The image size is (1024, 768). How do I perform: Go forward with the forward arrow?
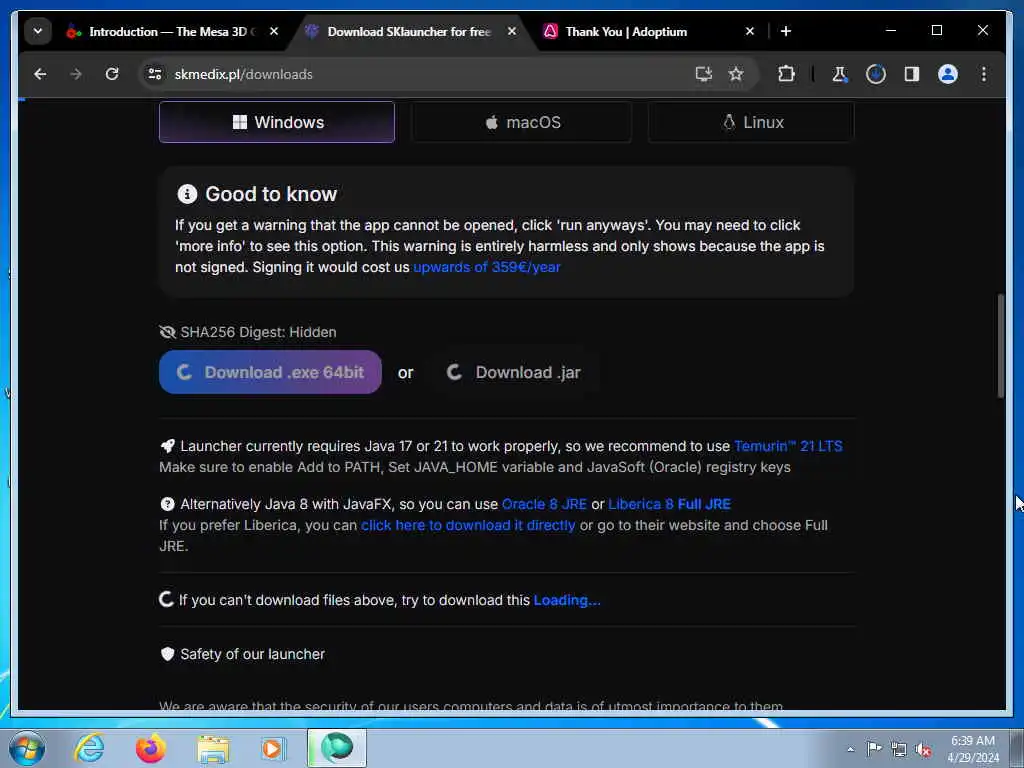pyautogui.click(x=76, y=74)
